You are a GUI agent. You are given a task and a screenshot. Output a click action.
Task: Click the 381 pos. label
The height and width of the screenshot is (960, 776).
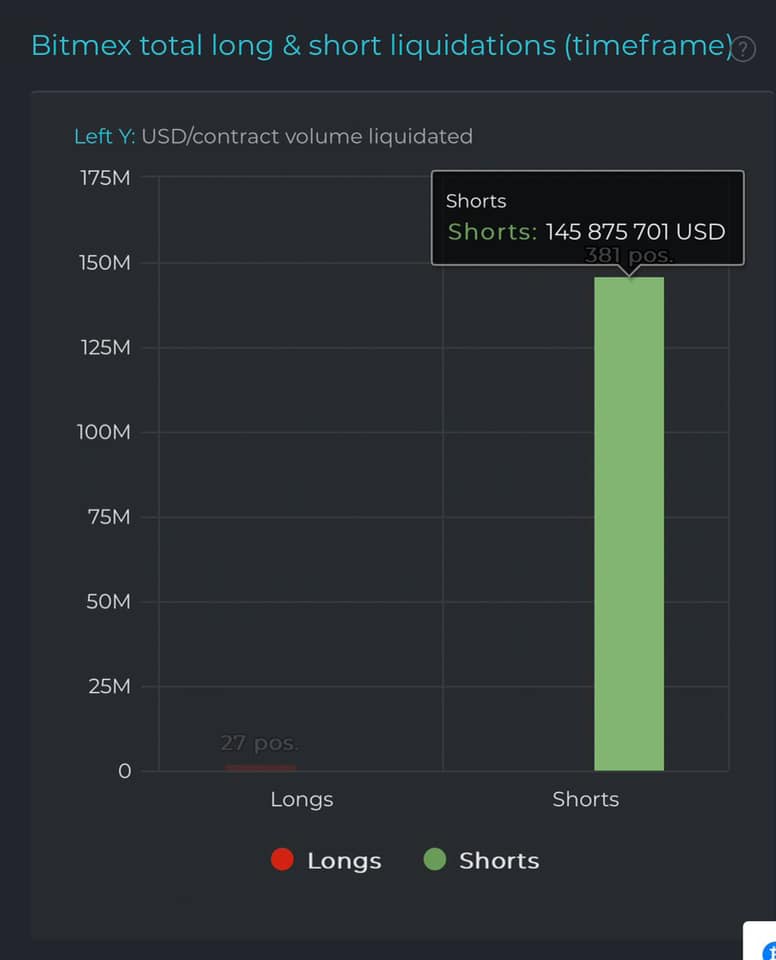[629, 255]
